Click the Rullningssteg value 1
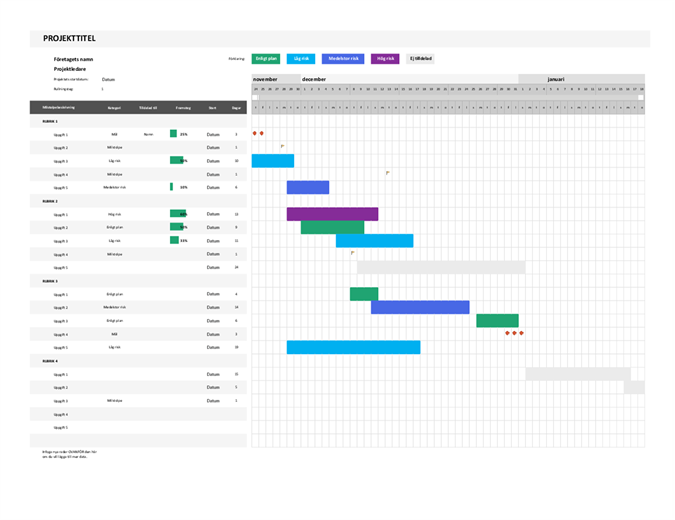This screenshot has width=675, height=520. pos(102,89)
